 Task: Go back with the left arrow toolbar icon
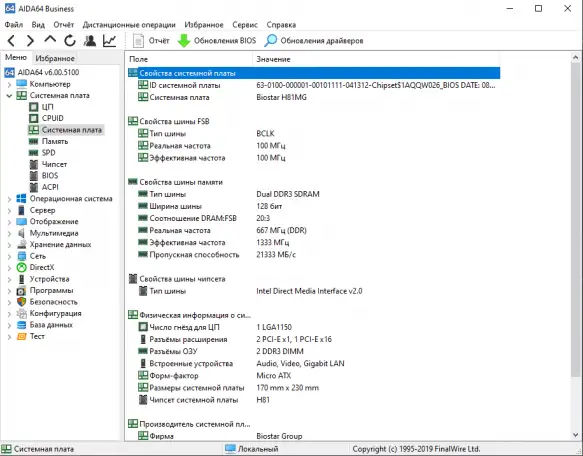coord(12,41)
